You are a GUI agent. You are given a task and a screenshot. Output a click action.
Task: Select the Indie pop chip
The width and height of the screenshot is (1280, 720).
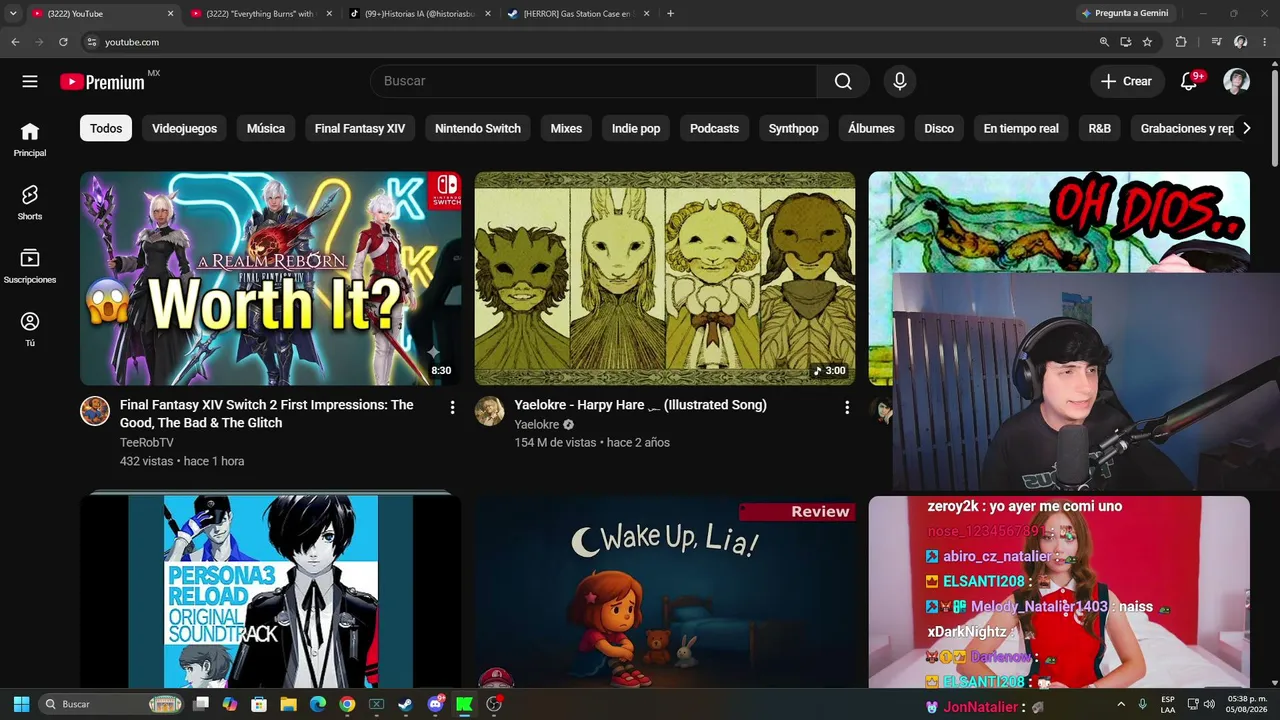pyautogui.click(x=636, y=128)
